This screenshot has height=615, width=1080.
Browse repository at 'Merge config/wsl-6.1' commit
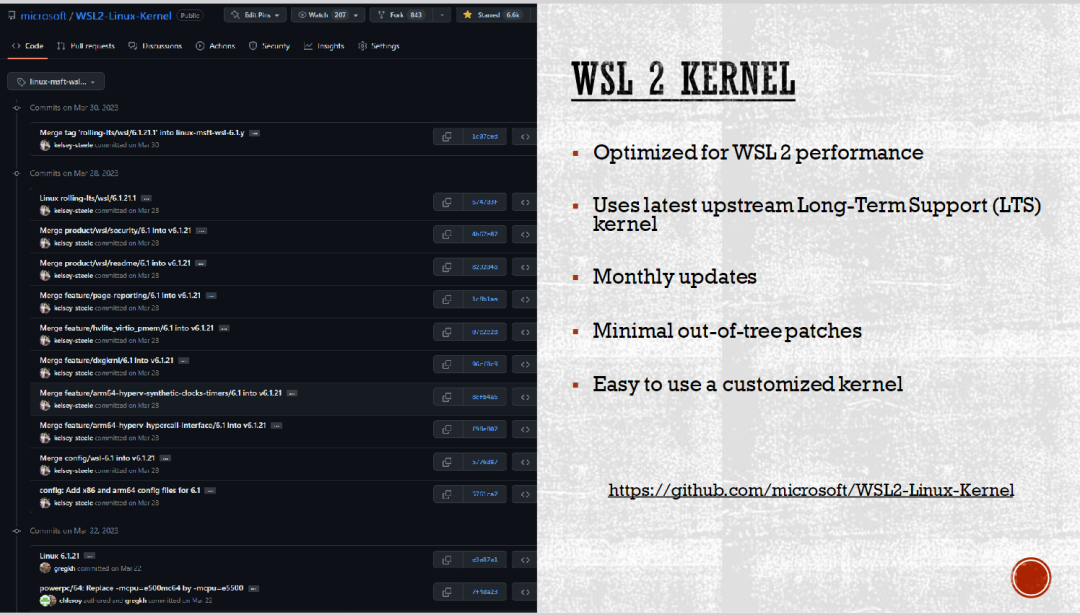[525, 462]
